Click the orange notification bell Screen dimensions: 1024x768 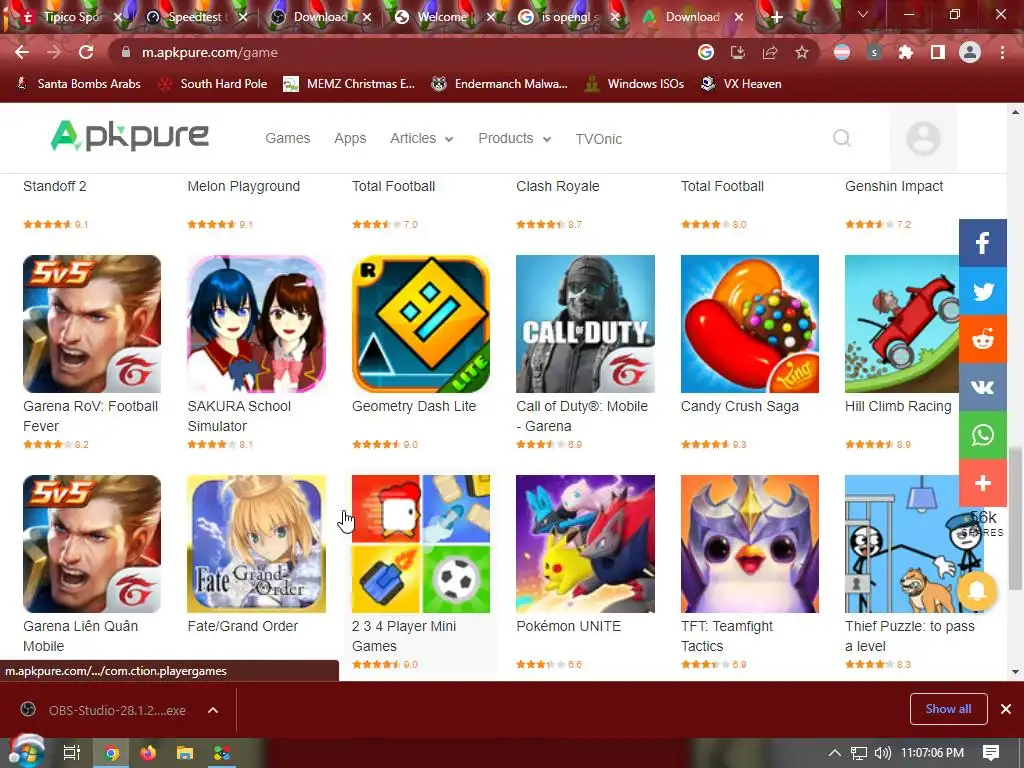point(976,590)
